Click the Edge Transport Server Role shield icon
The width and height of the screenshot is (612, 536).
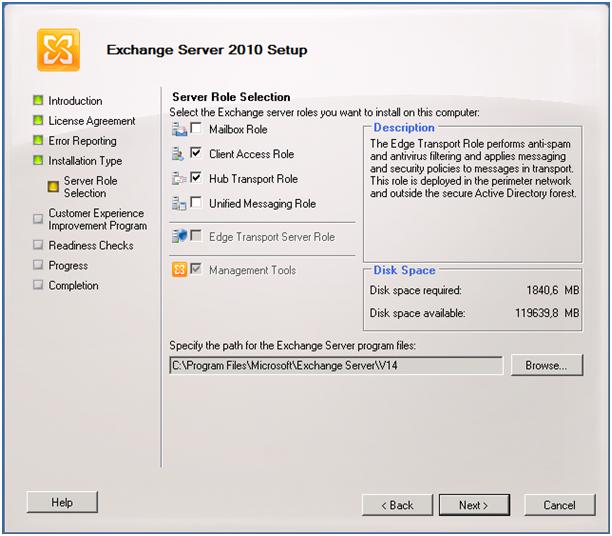click(180, 236)
